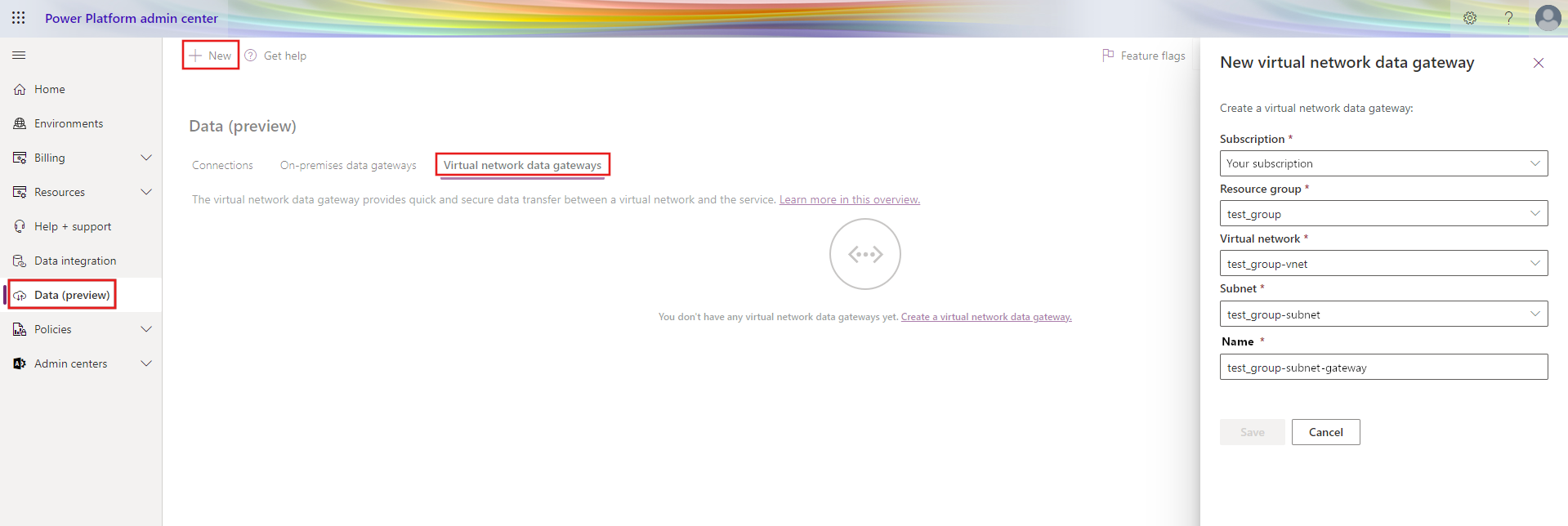Close the new gateway panel

tap(1538, 63)
